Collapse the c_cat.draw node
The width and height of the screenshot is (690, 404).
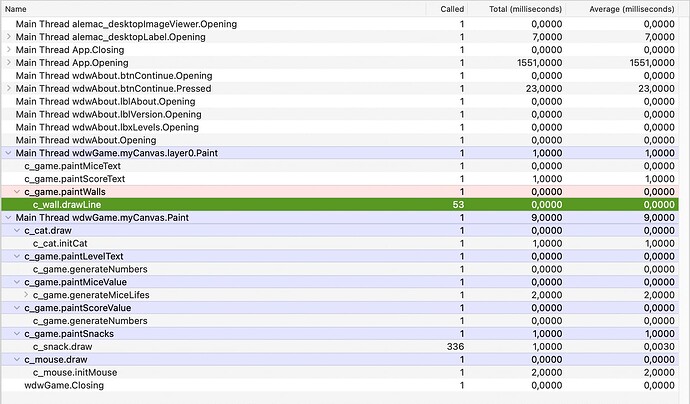point(17,231)
